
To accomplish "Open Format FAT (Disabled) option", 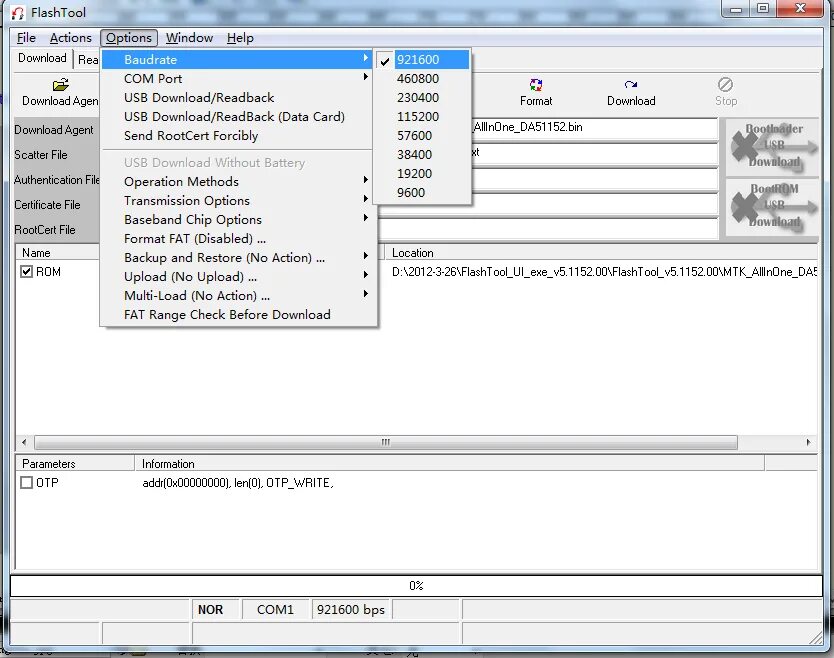I will [237, 238].
